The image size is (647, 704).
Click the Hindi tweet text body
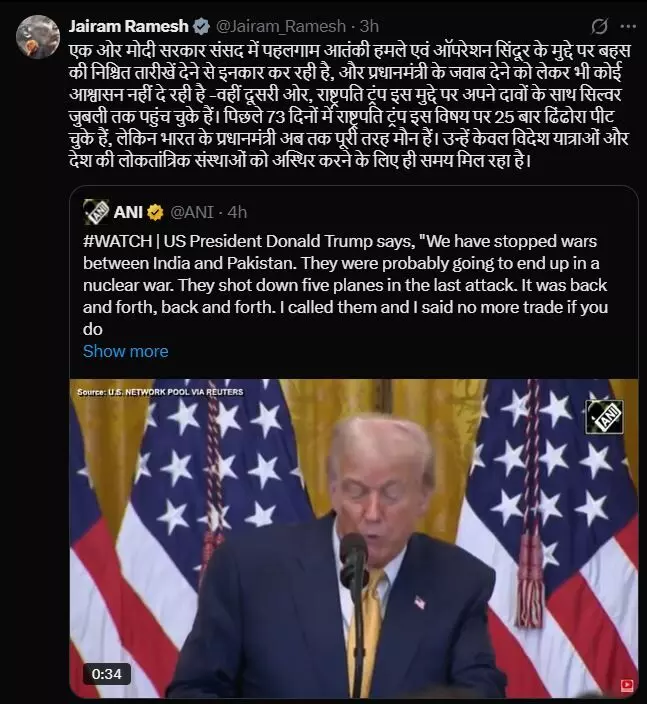349,106
